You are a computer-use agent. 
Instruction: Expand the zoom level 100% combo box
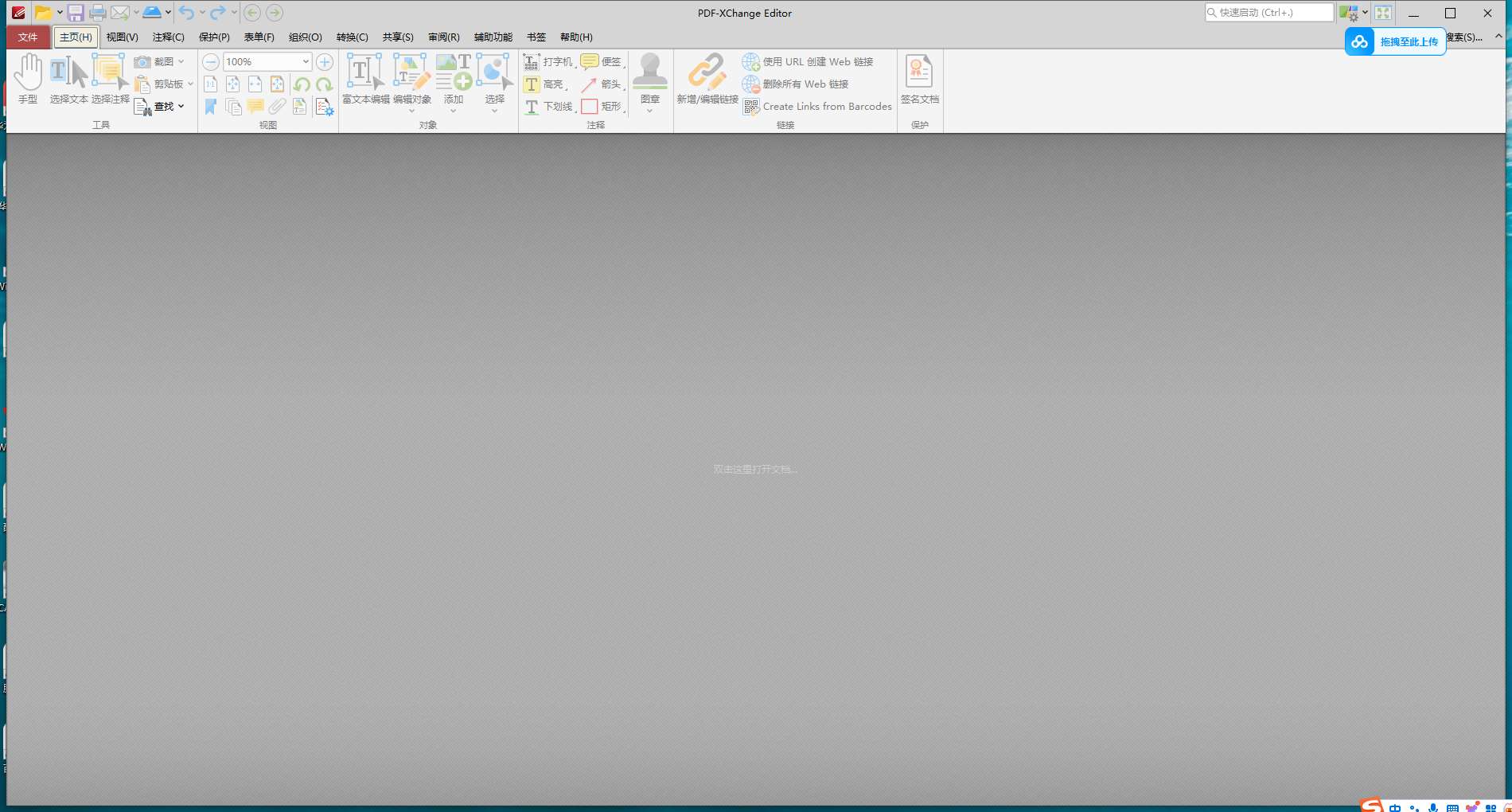click(x=306, y=61)
